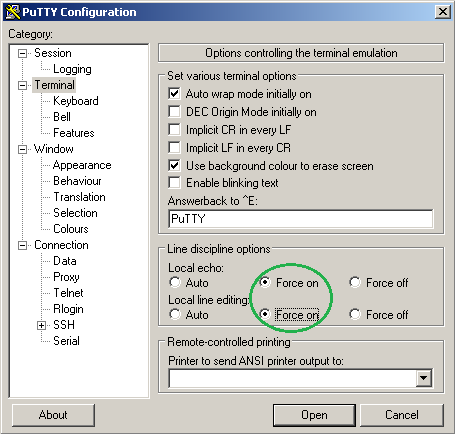The height and width of the screenshot is (434, 455).
Task: Check Implicit CR in every LF
Action: (174, 129)
